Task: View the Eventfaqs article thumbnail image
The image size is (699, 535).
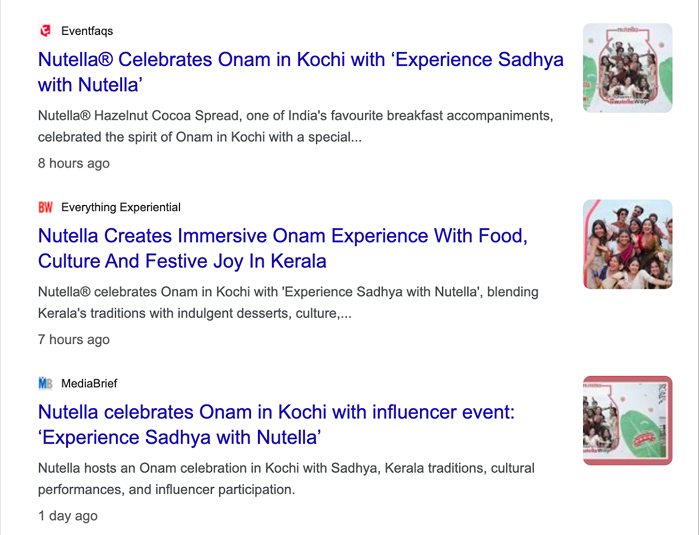Action: [x=628, y=68]
